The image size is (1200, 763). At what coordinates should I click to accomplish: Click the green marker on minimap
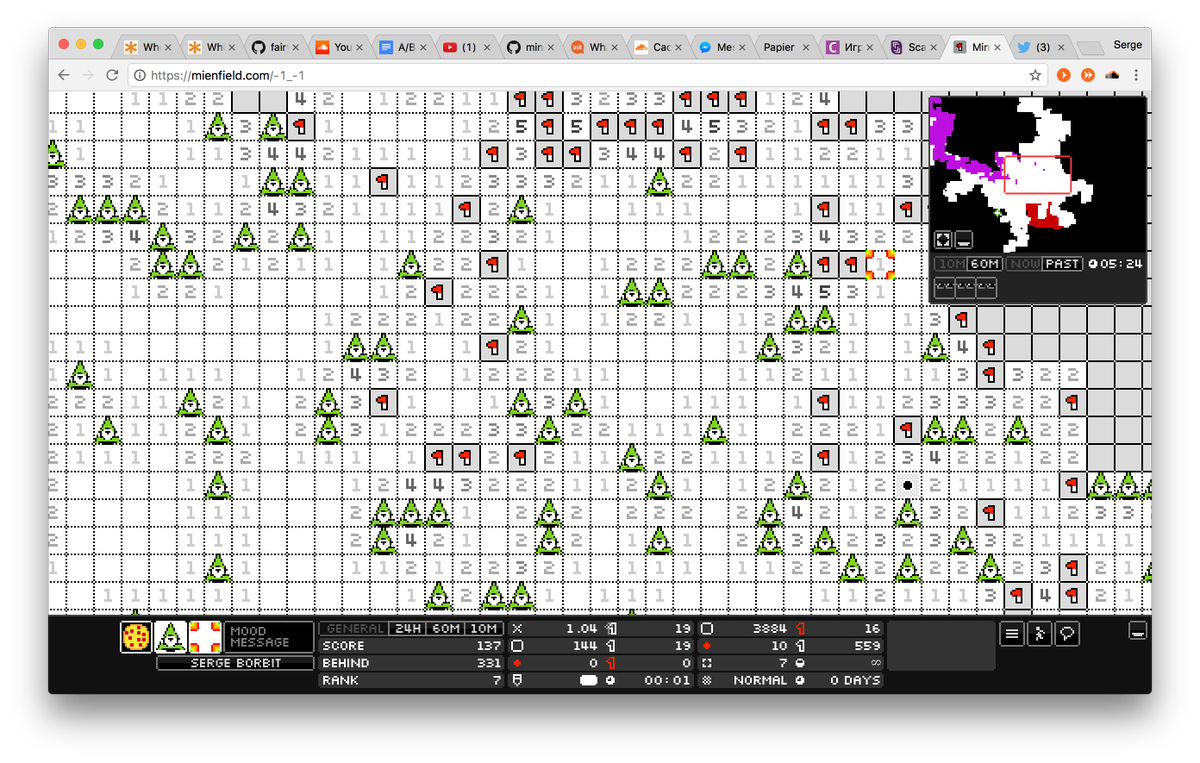click(x=997, y=211)
